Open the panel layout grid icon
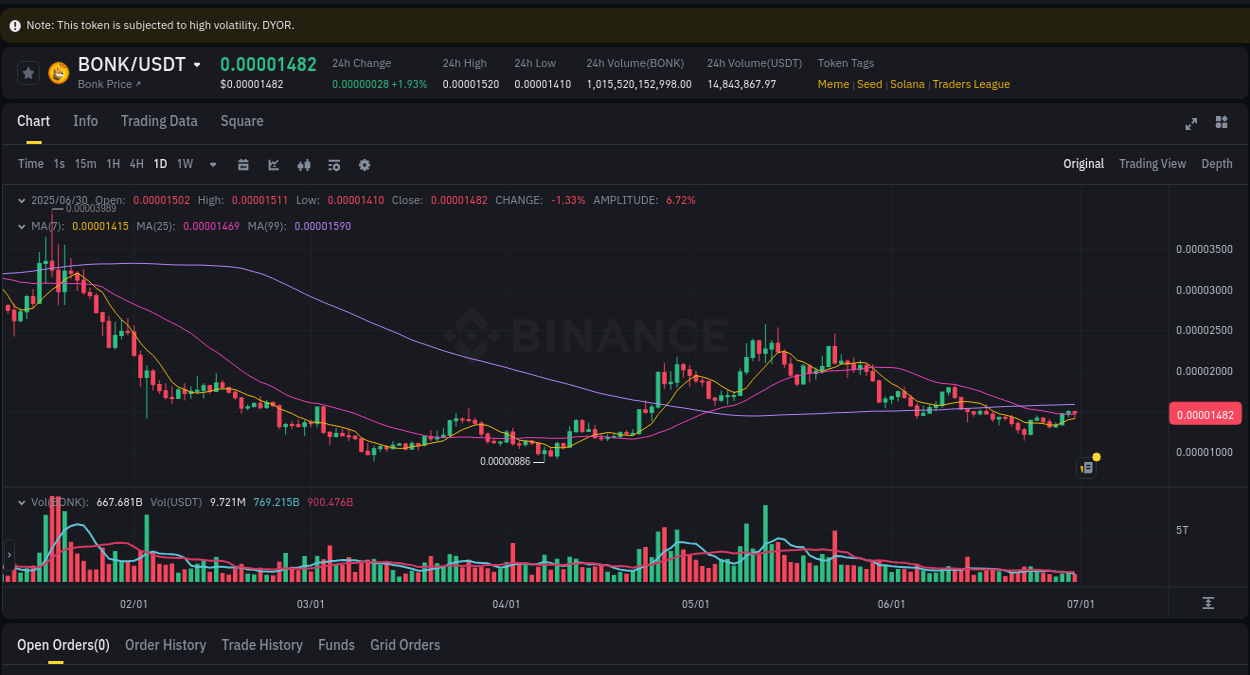1250x675 pixels. tap(1221, 123)
